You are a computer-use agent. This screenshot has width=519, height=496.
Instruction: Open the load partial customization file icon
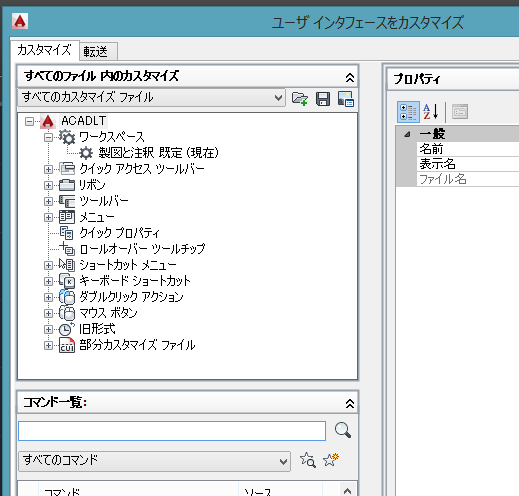(300, 99)
